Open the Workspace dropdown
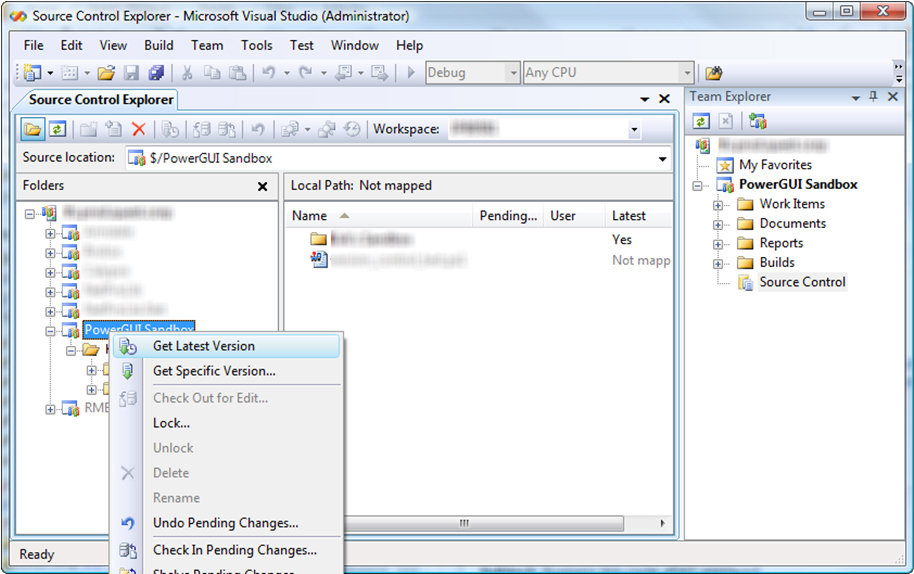Screen dimensions: 914x574 click(634, 130)
